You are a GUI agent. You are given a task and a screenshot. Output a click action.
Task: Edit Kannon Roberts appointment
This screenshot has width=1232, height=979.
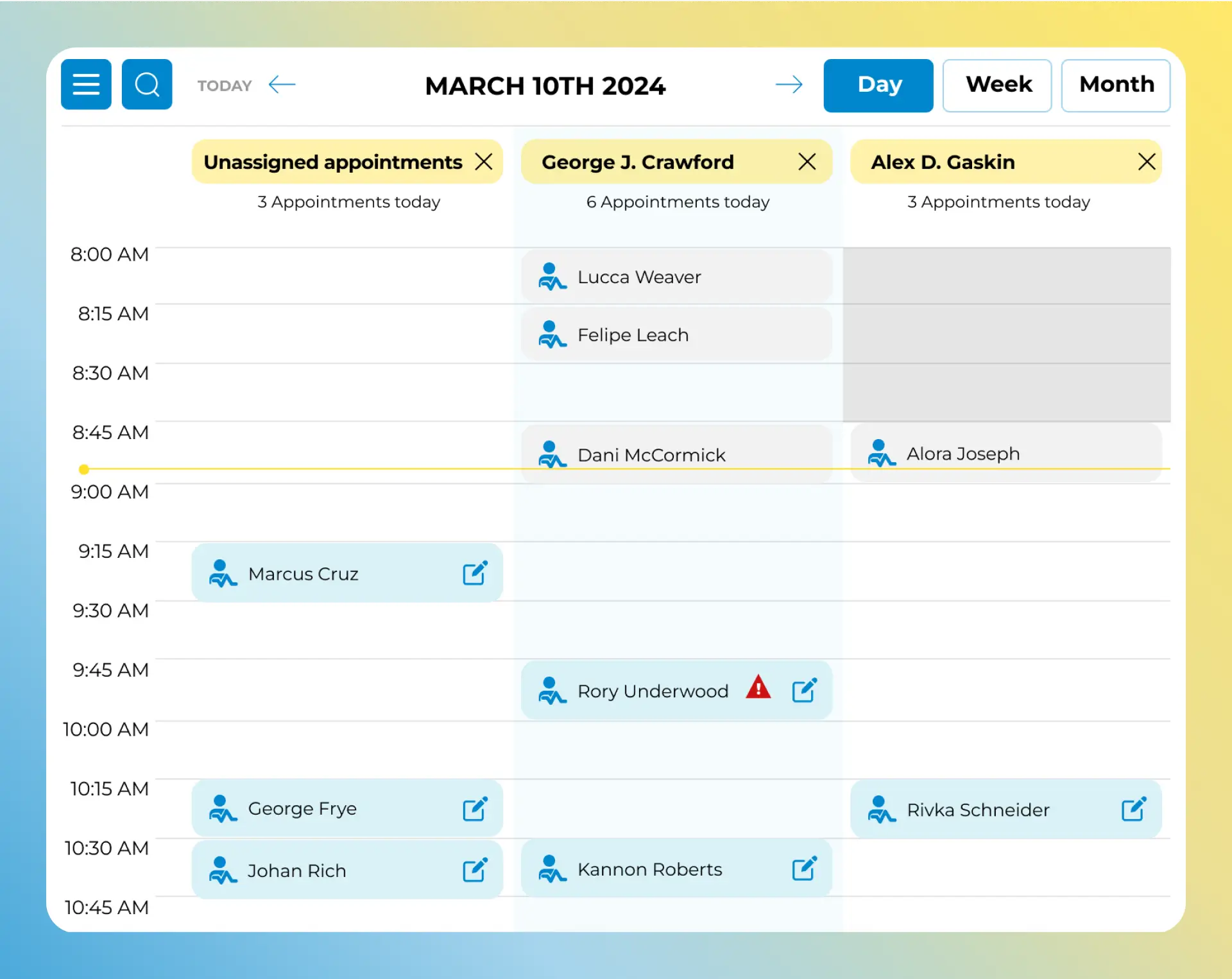click(804, 868)
